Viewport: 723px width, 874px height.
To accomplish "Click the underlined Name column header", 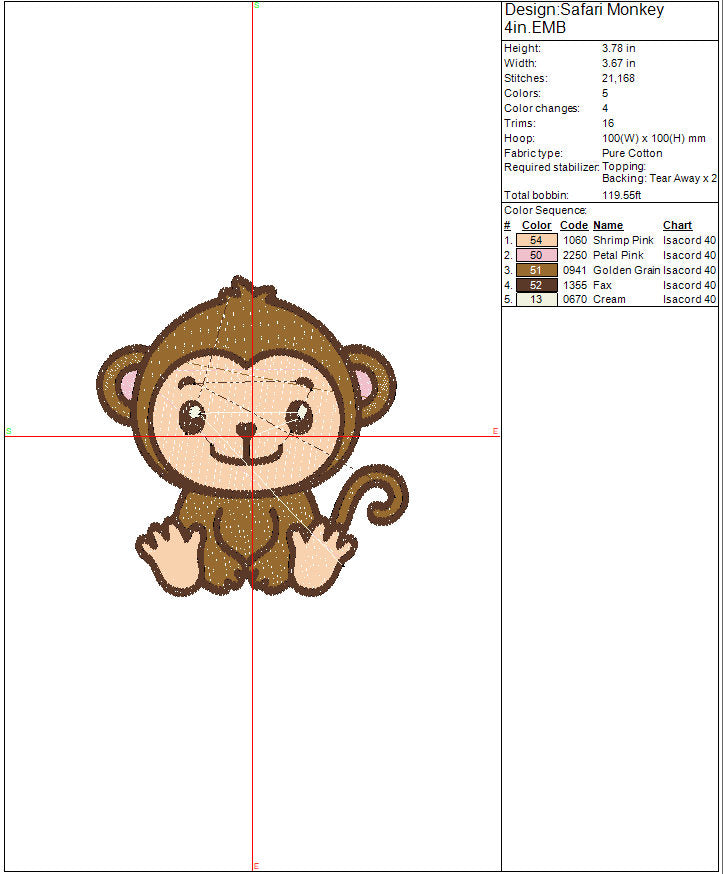I will (x=608, y=226).
